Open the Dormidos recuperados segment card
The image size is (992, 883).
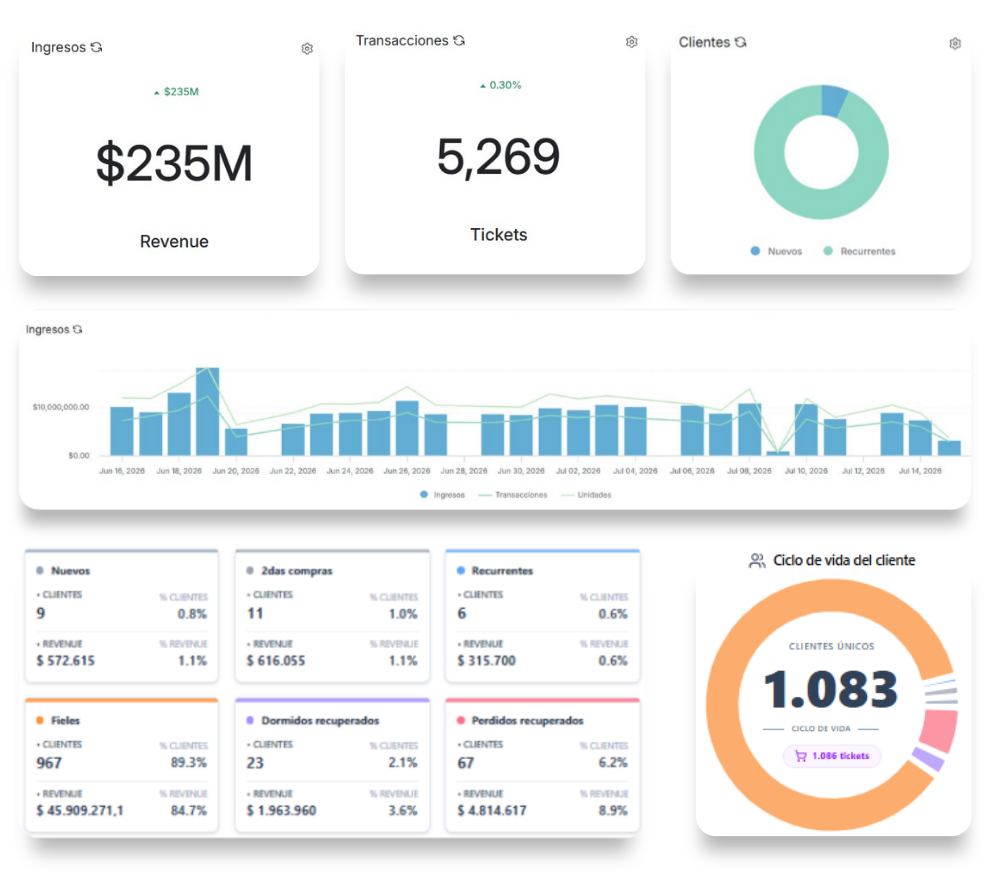point(332,765)
